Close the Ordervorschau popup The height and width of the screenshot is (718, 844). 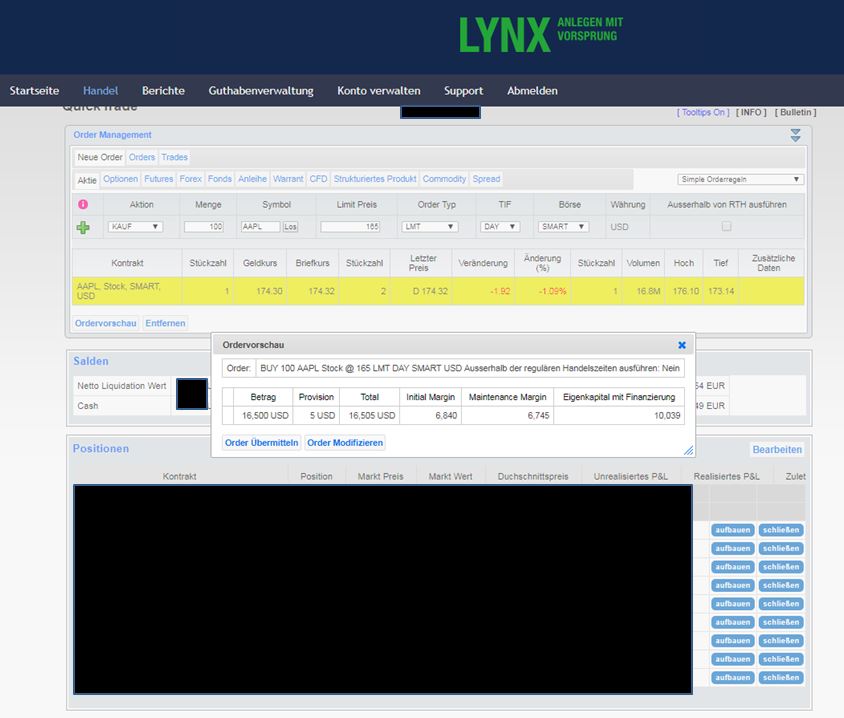coord(681,345)
